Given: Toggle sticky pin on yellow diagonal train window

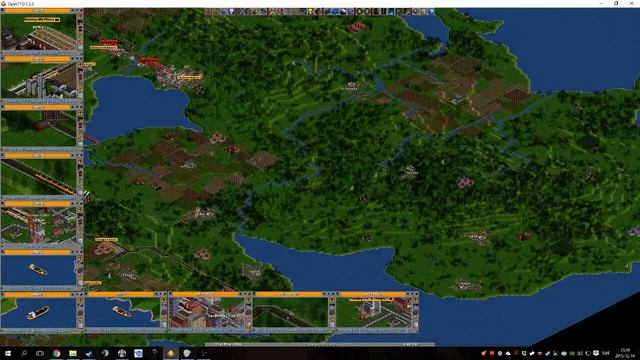Looking at the screenshot, I should pos(81,155).
